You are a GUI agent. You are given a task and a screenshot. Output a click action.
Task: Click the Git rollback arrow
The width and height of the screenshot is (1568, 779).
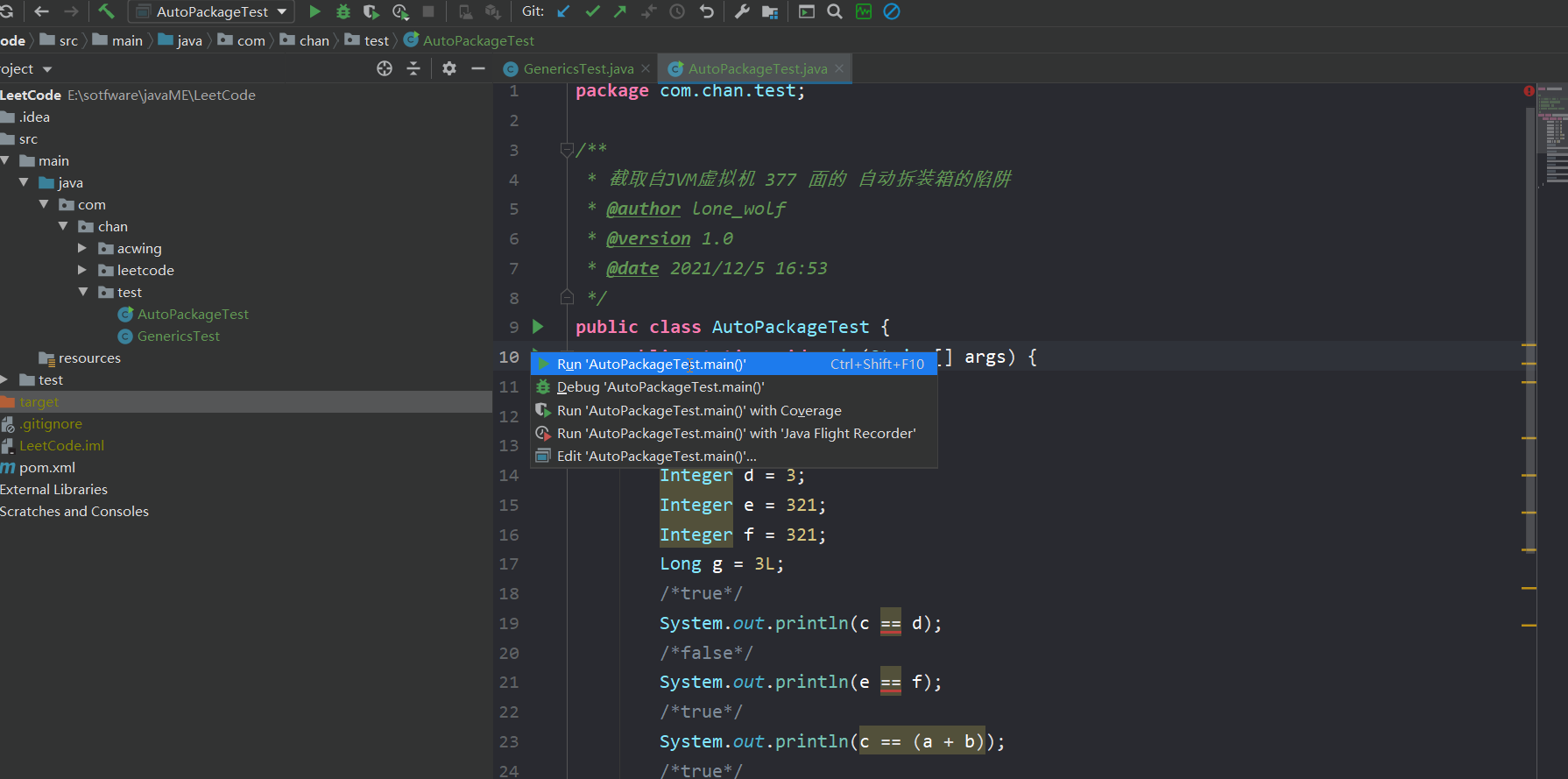(706, 11)
